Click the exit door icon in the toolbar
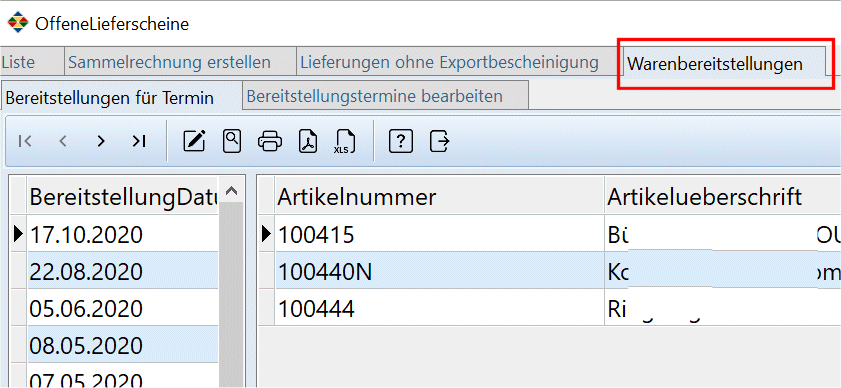841x388 pixels. (x=440, y=142)
